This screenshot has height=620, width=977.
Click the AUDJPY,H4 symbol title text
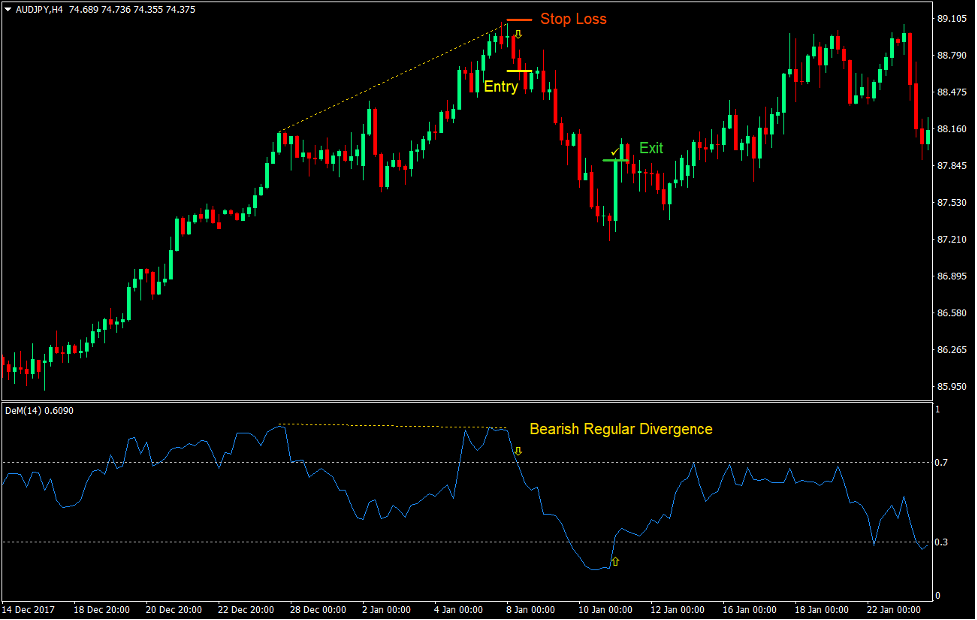pyautogui.click(x=39, y=10)
